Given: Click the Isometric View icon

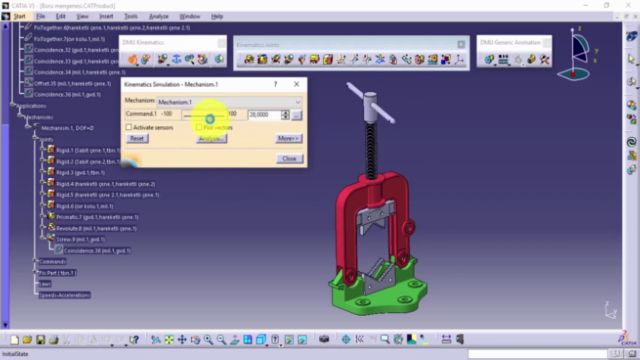Looking at the screenshot, I should click(x=260, y=340).
